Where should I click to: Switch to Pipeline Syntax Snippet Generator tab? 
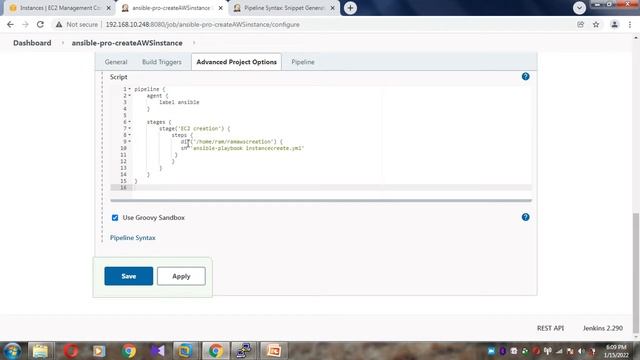(284, 8)
